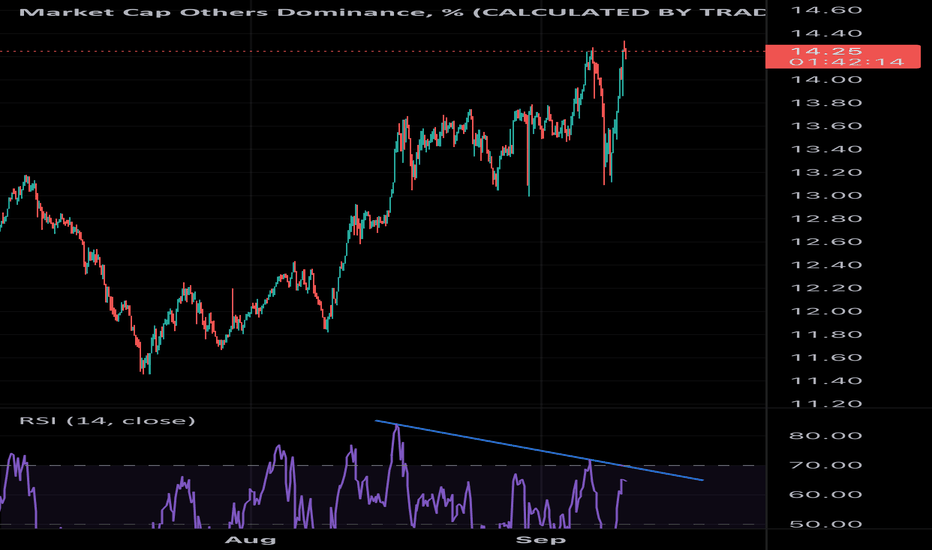Viewport: 932px width, 550px height.
Task: Click the 11.20 price axis label
Action: pyautogui.click(x=826, y=404)
